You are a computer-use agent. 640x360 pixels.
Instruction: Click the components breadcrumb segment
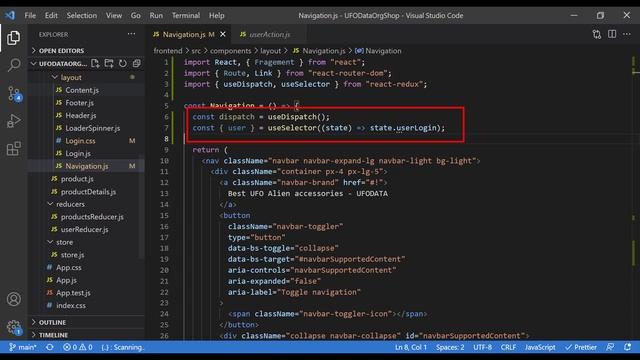(230, 51)
